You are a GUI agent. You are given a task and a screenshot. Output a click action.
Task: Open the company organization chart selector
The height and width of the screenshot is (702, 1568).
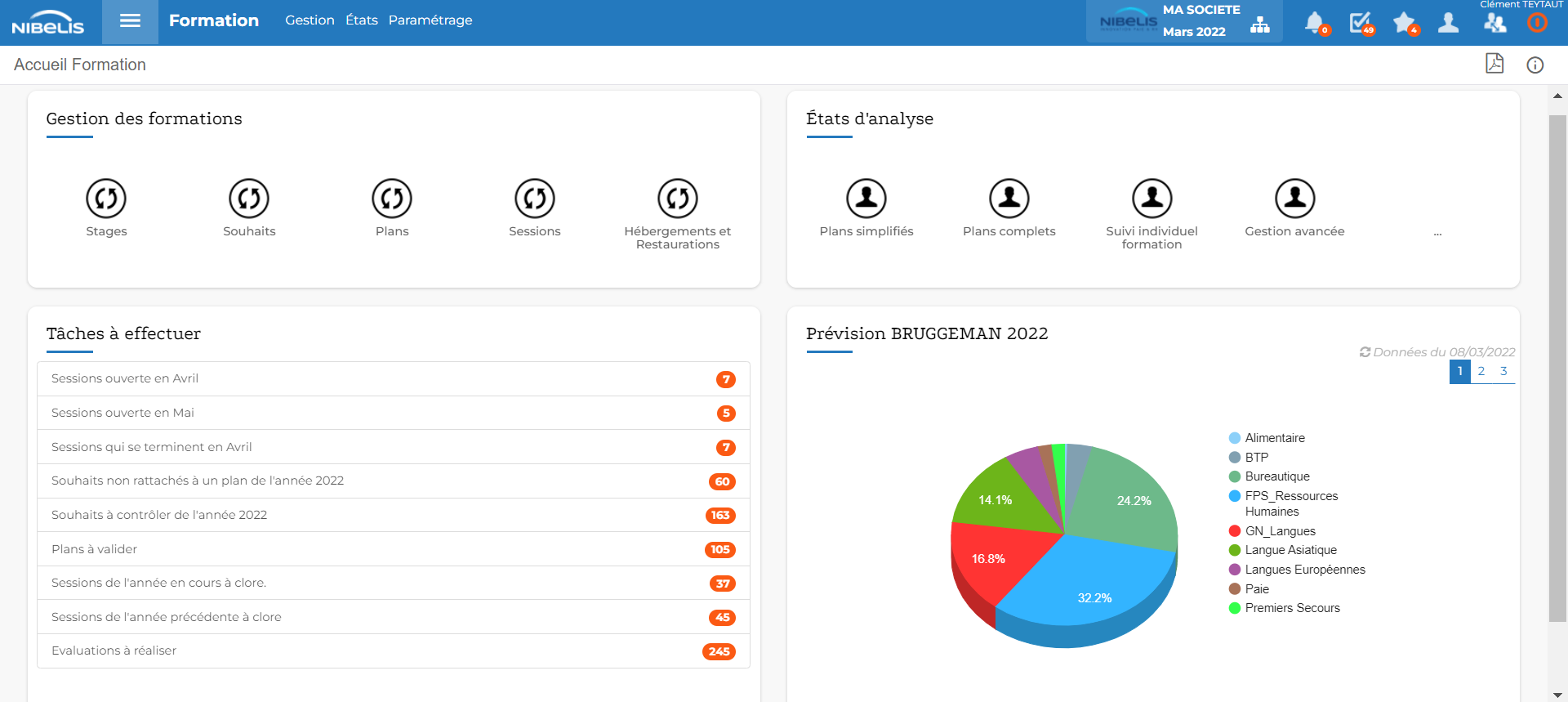(1260, 25)
